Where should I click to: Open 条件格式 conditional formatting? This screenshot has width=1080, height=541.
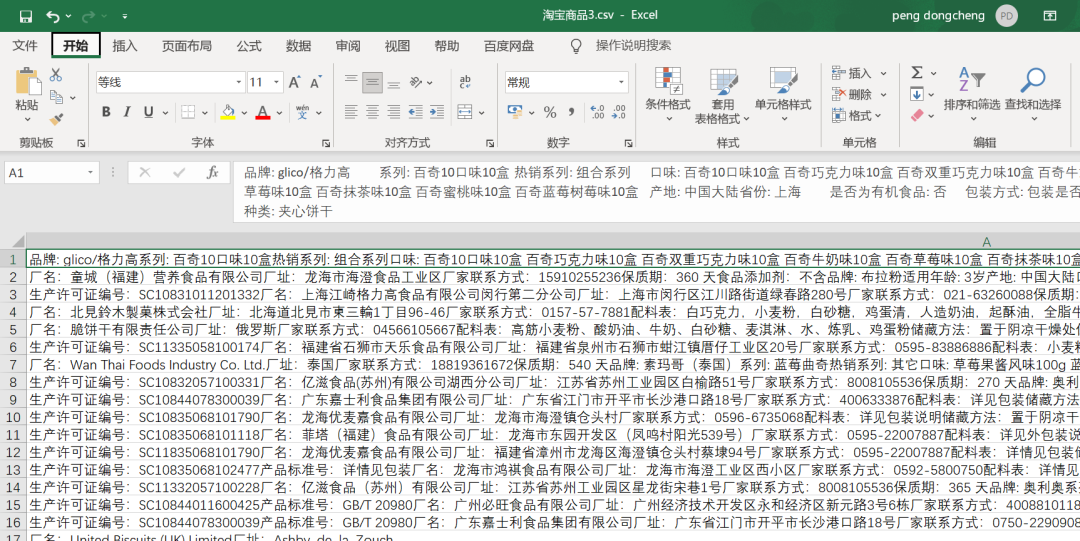point(667,96)
